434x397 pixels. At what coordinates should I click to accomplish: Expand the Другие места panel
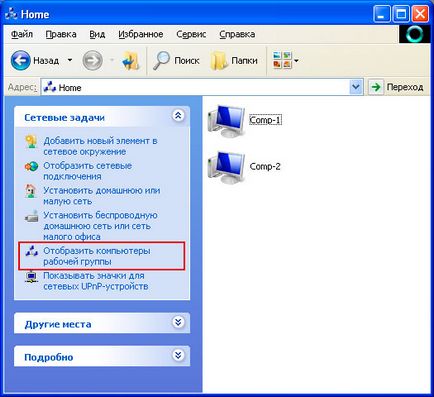[x=178, y=322]
